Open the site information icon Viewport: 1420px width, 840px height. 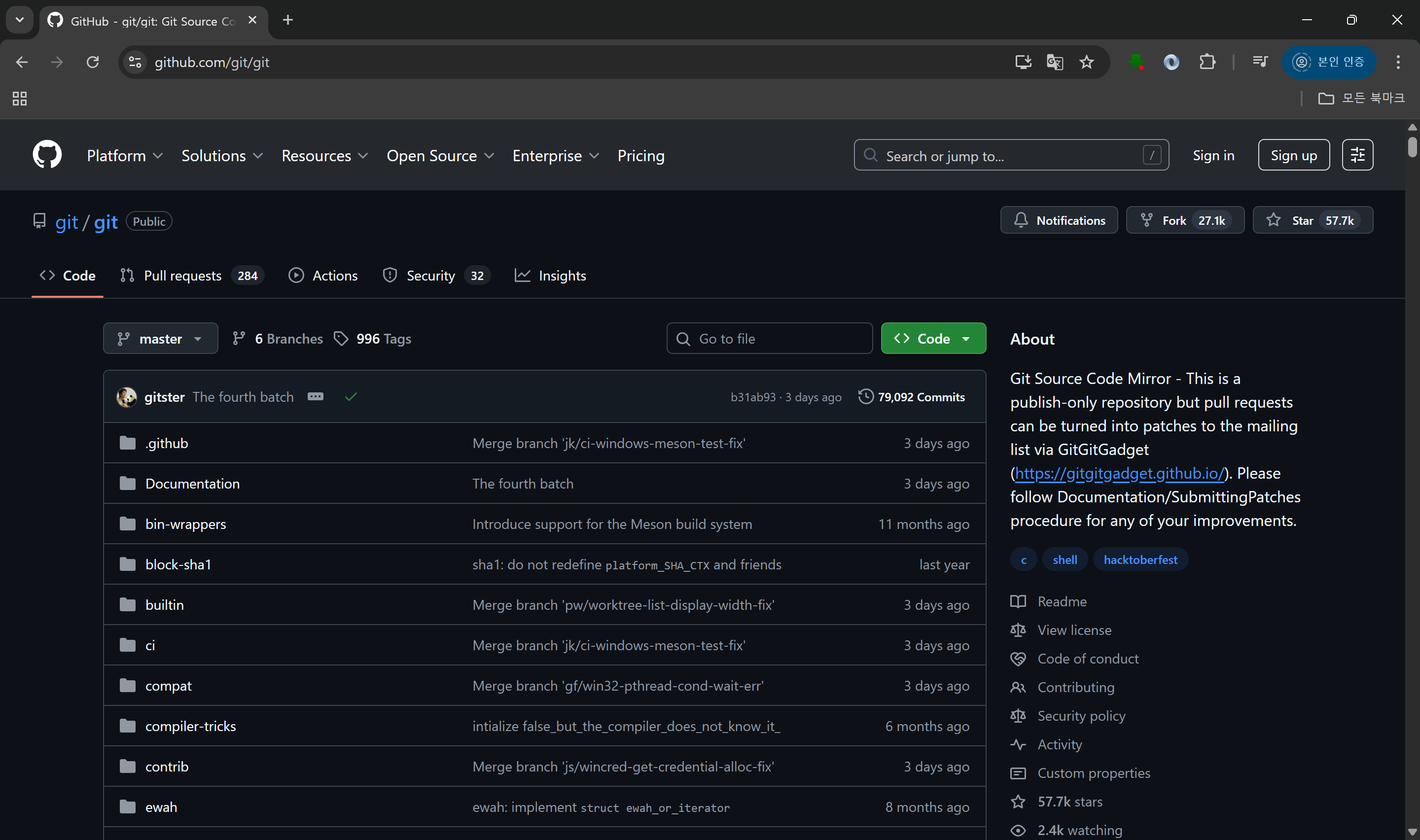click(x=135, y=62)
